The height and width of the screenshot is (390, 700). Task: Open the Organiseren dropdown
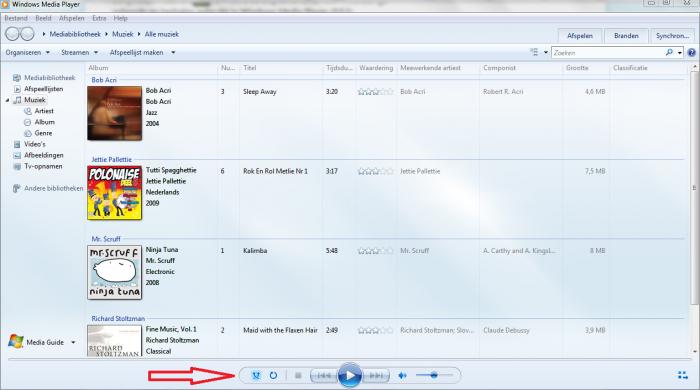click(x=28, y=53)
